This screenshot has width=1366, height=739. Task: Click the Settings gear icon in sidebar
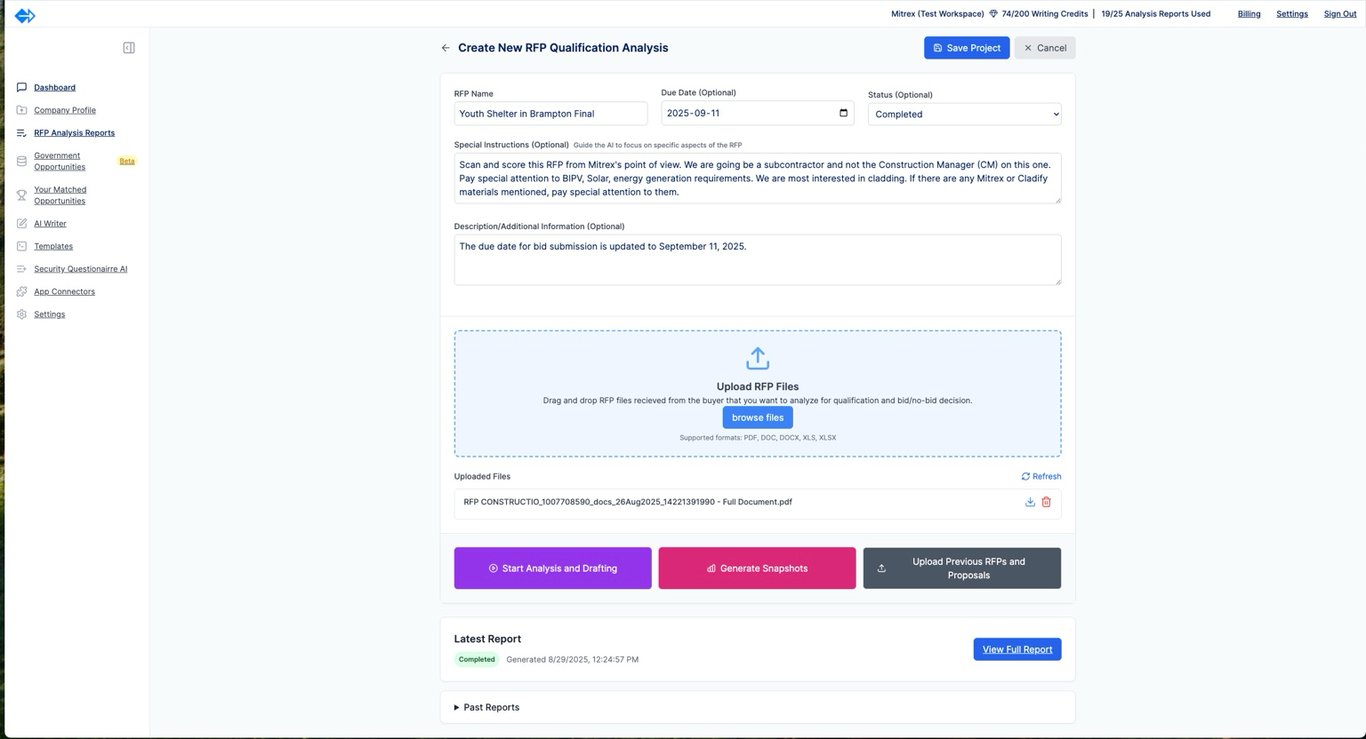pos(22,314)
